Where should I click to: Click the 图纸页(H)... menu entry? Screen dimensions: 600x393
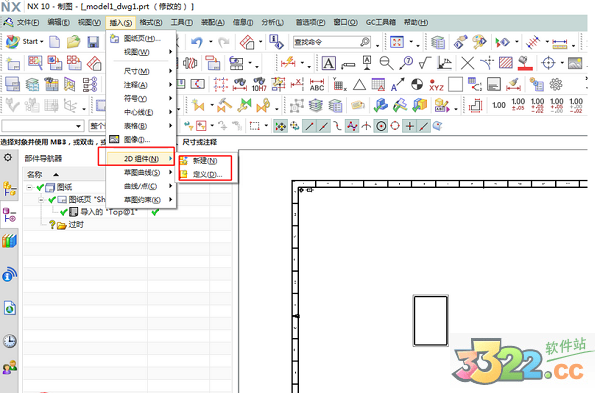[141, 39]
